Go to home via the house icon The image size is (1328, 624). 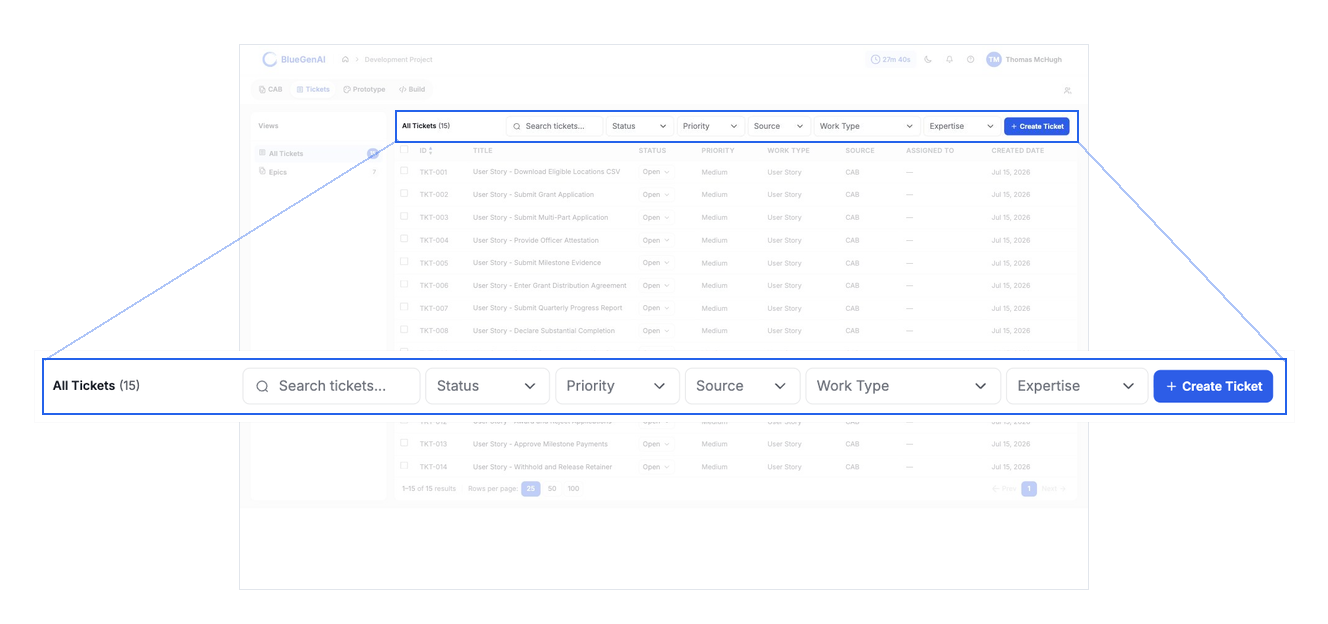coord(345,60)
